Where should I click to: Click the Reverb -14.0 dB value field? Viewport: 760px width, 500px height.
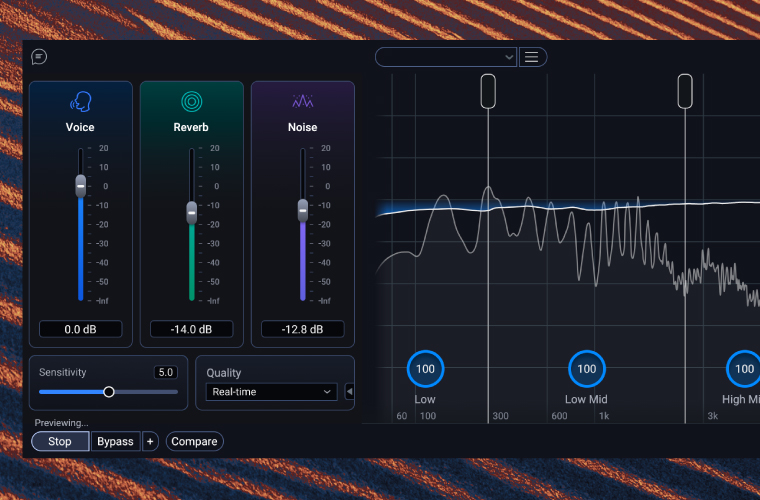191,329
